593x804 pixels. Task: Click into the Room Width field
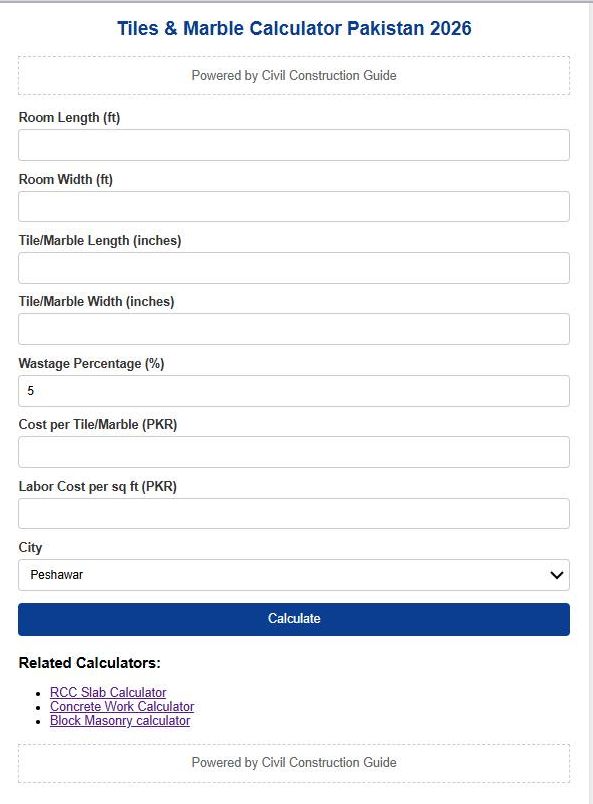coord(293,206)
